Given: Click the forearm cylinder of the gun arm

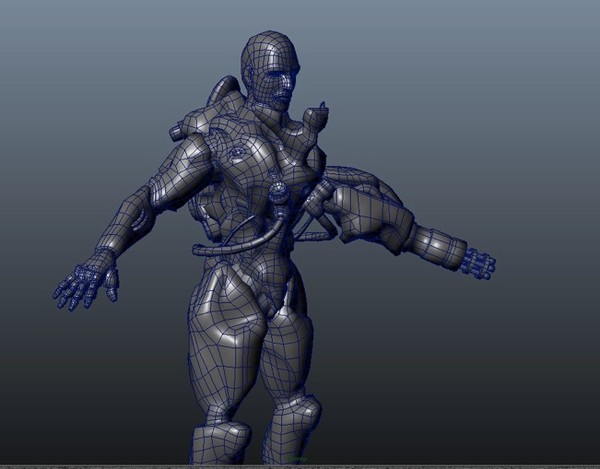Looking at the screenshot, I should pos(438,246).
